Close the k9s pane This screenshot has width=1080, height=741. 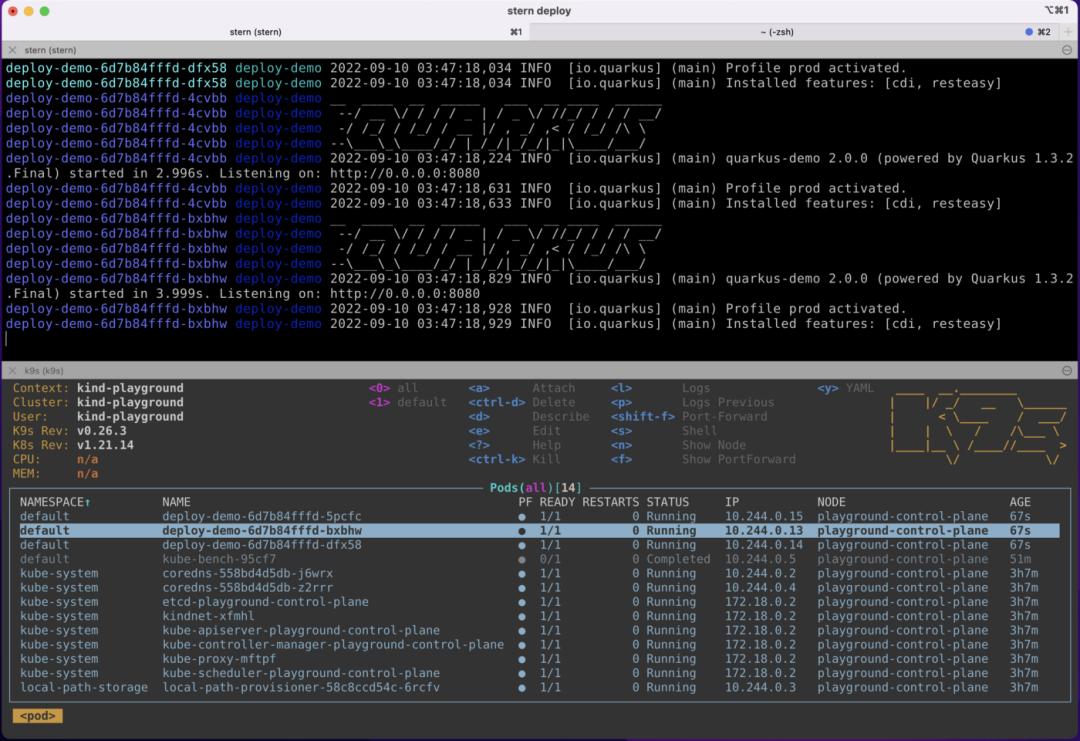click(12, 370)
